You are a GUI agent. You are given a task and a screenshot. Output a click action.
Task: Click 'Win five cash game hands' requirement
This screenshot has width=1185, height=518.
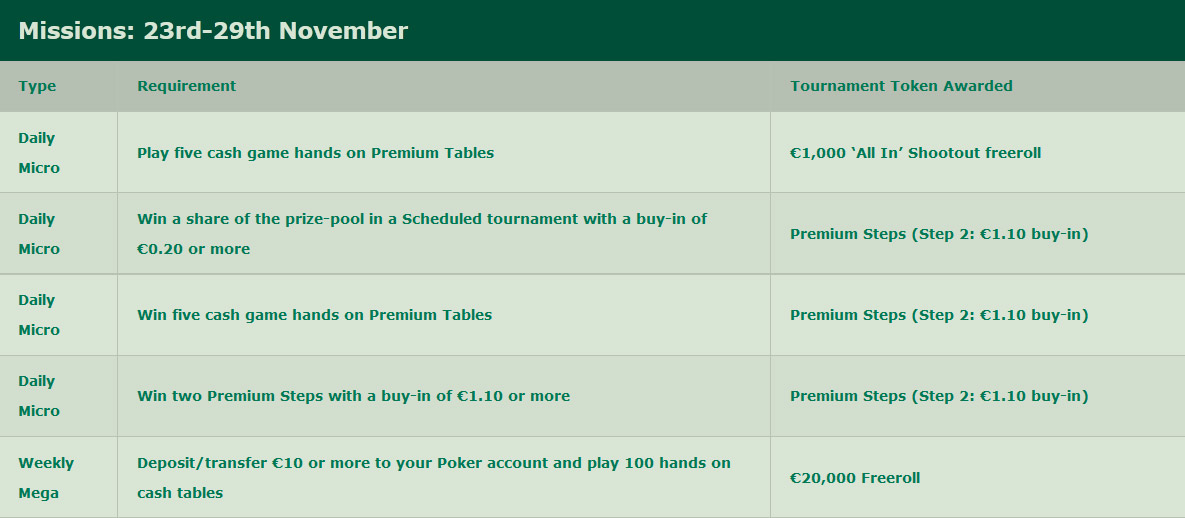[x=314, y=315]
